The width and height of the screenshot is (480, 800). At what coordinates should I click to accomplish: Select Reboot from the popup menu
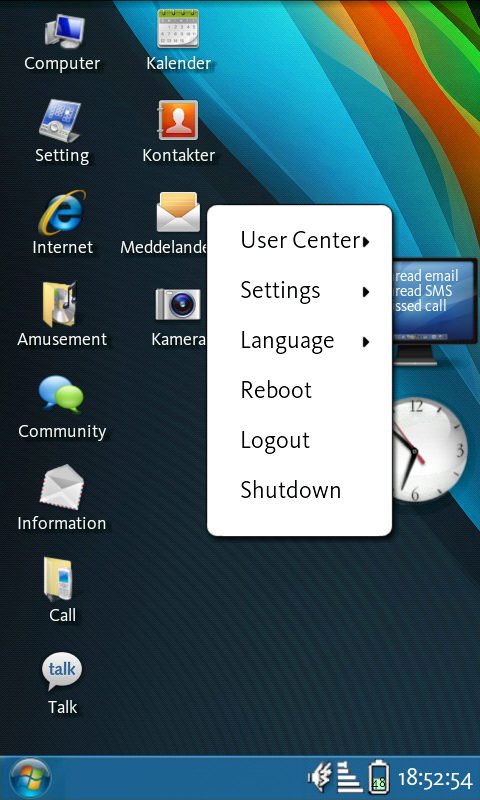coord(299,391)
